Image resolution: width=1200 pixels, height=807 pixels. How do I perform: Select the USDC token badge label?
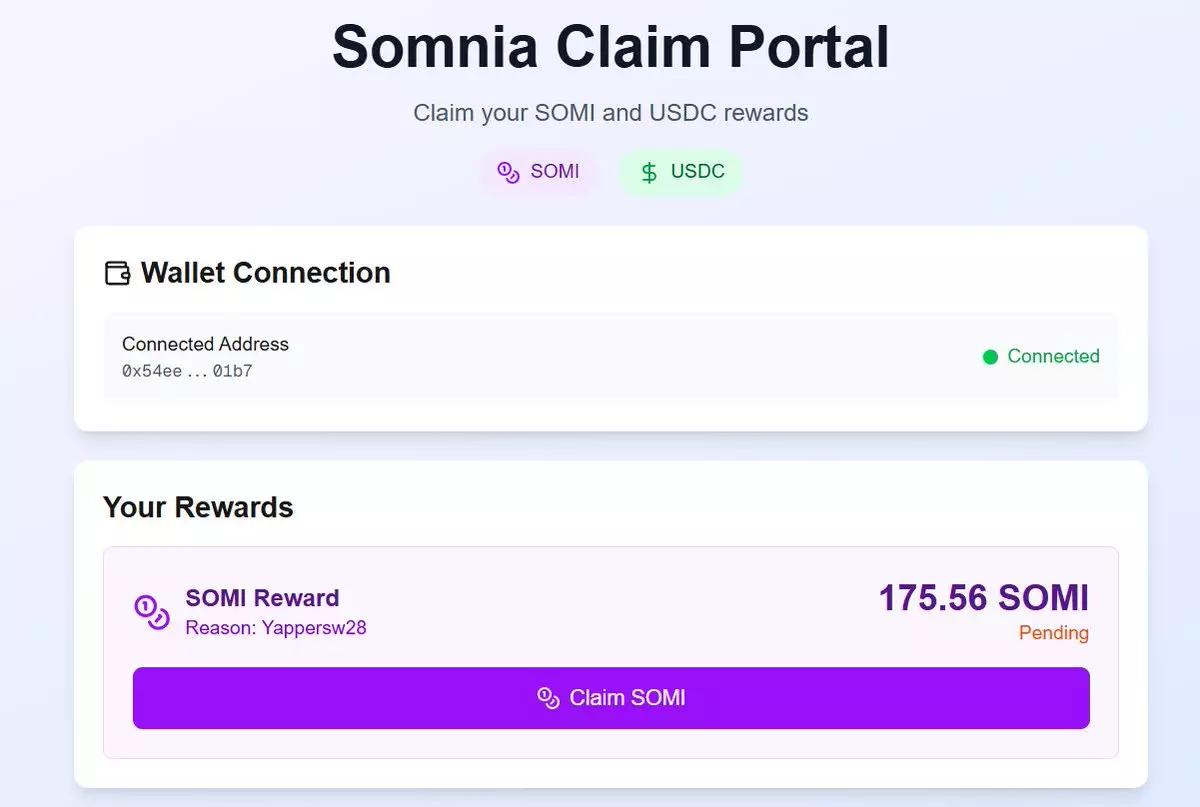pos(697,171)
